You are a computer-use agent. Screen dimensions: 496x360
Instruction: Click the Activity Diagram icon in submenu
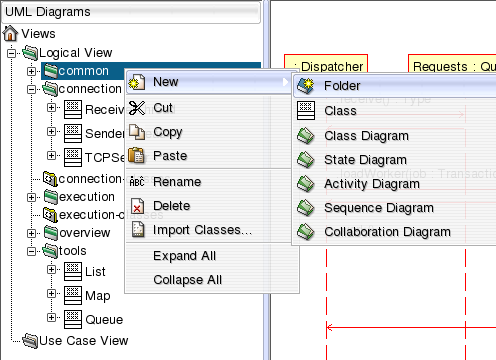click(x=306, y=184)
